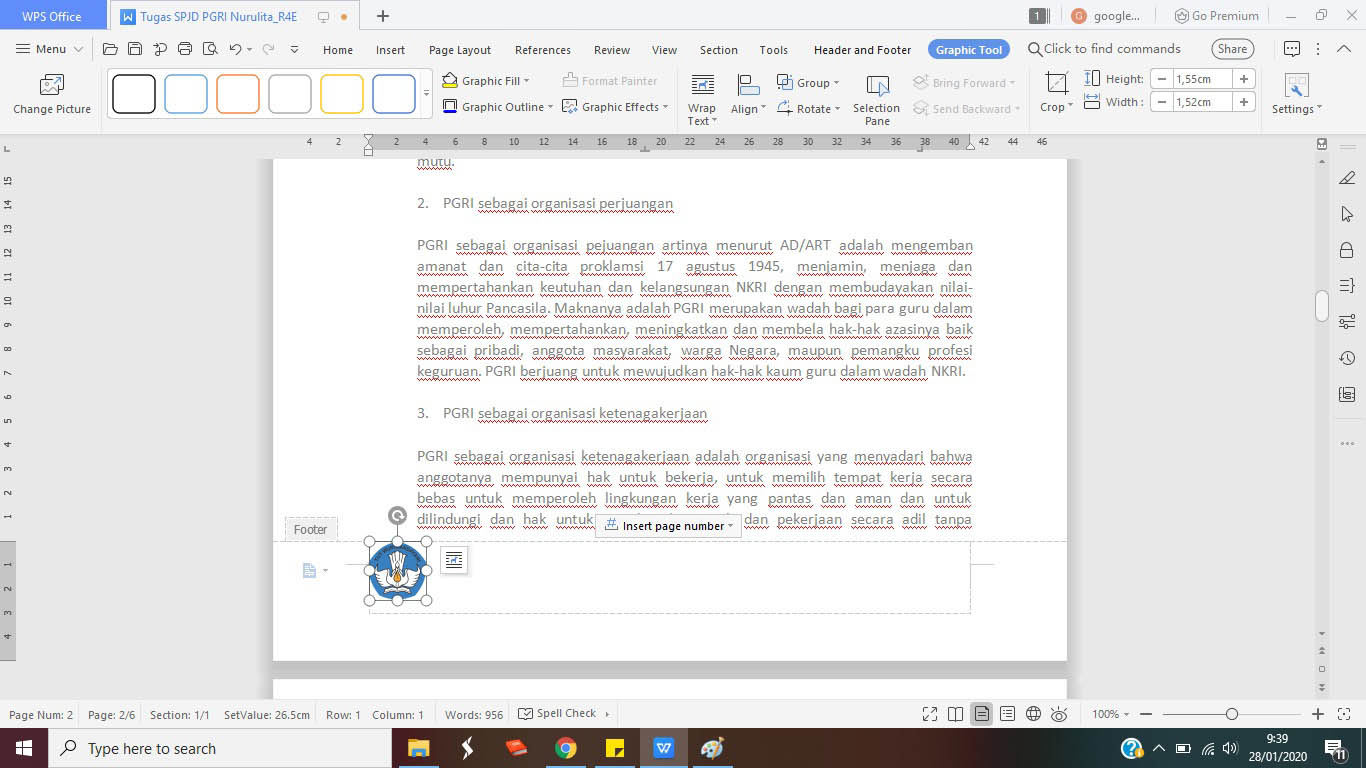Open the Review ribbon tab

pos(611,48)
